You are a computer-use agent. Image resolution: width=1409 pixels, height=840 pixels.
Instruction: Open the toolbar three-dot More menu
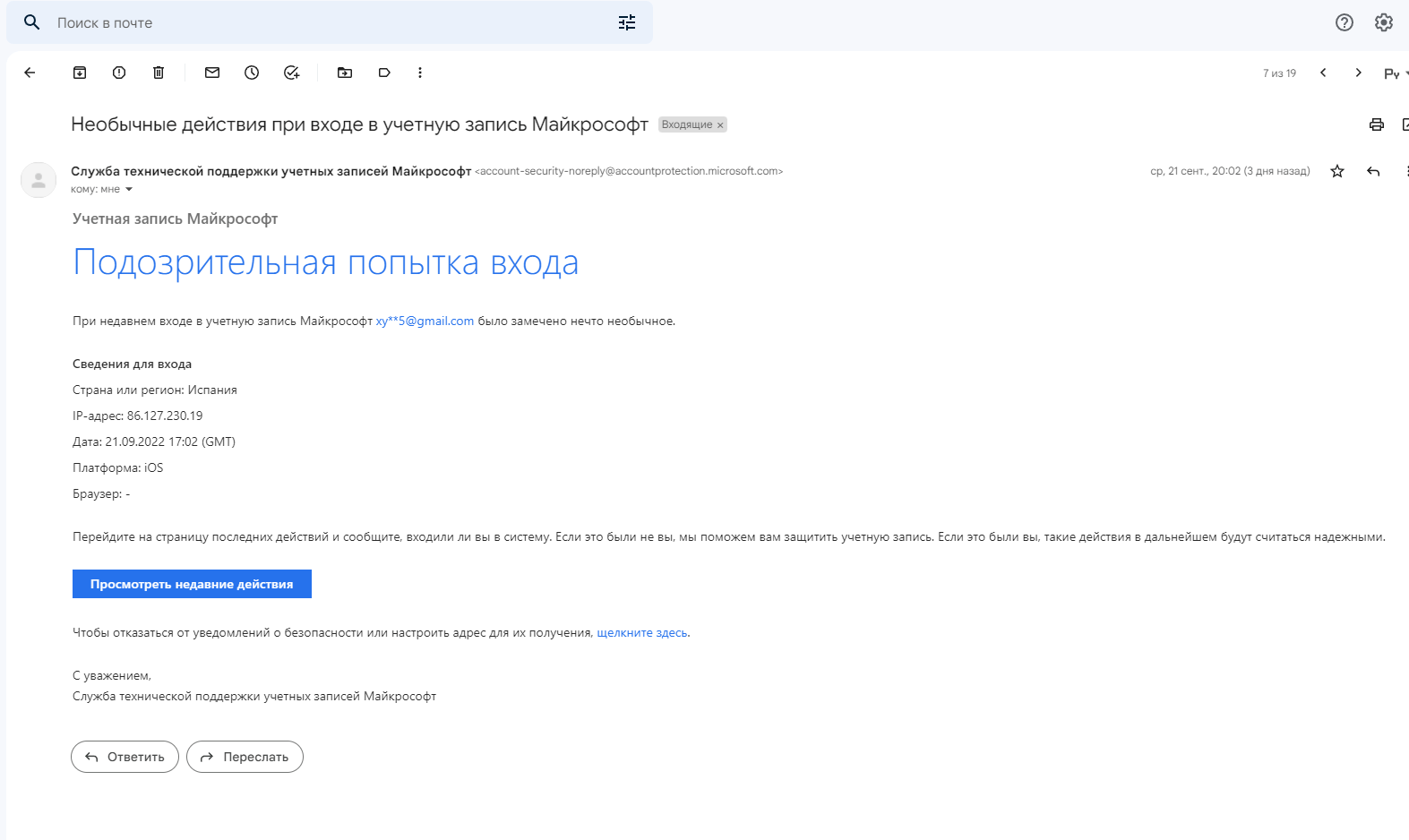click(420, 73)
